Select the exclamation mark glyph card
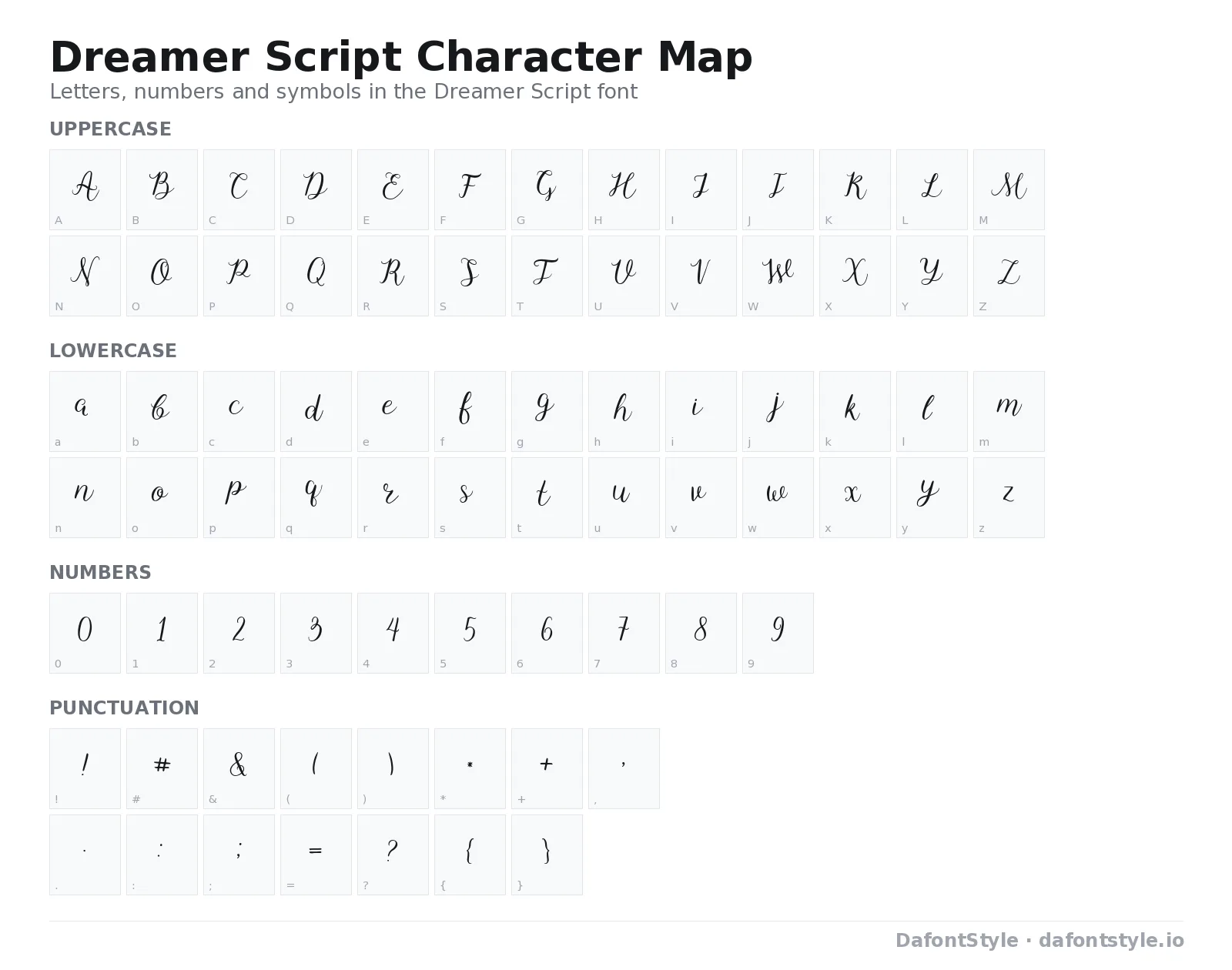Image resolution: width=1232 pixels, height=970 pixels. (85, 768)
